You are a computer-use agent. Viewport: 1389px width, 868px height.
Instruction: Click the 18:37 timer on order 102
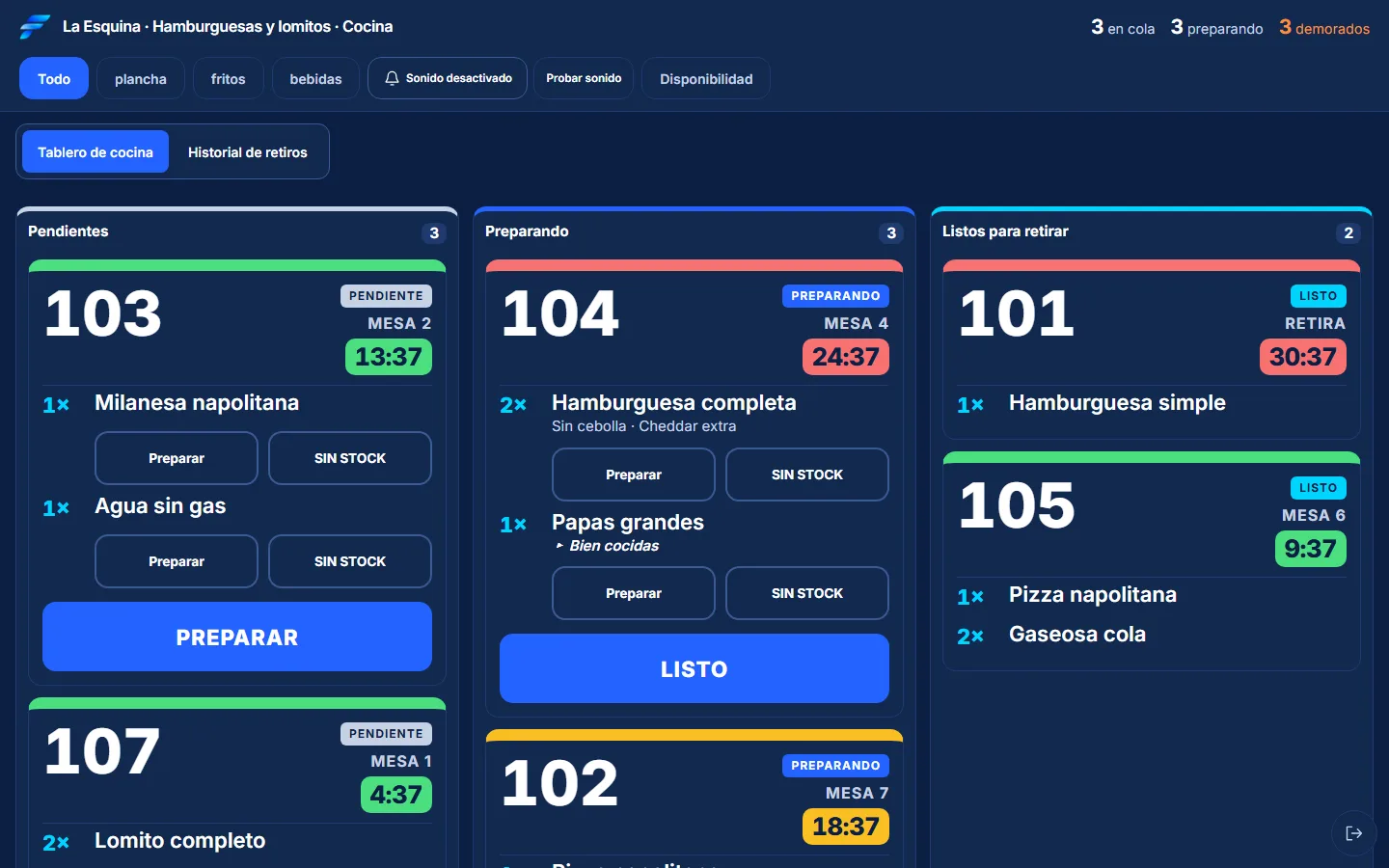[846, 827]
